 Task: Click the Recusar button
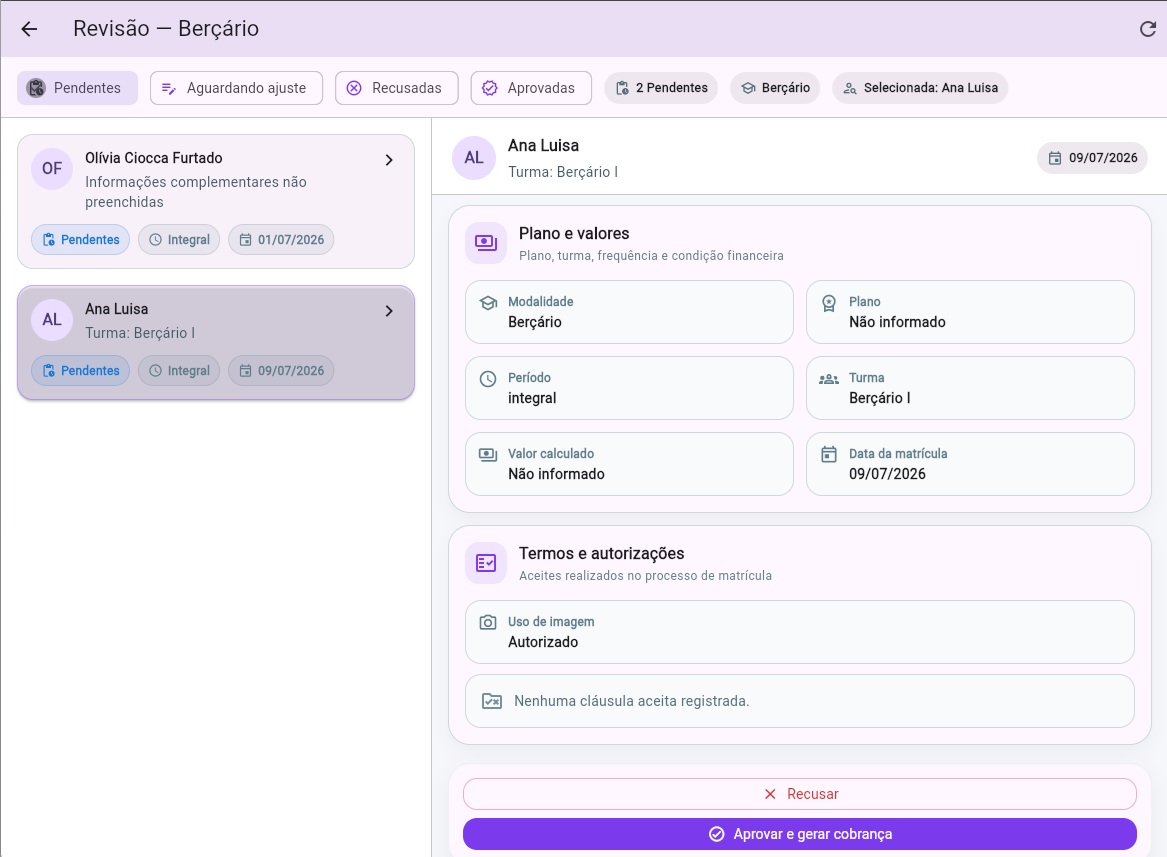pos(799,794)
